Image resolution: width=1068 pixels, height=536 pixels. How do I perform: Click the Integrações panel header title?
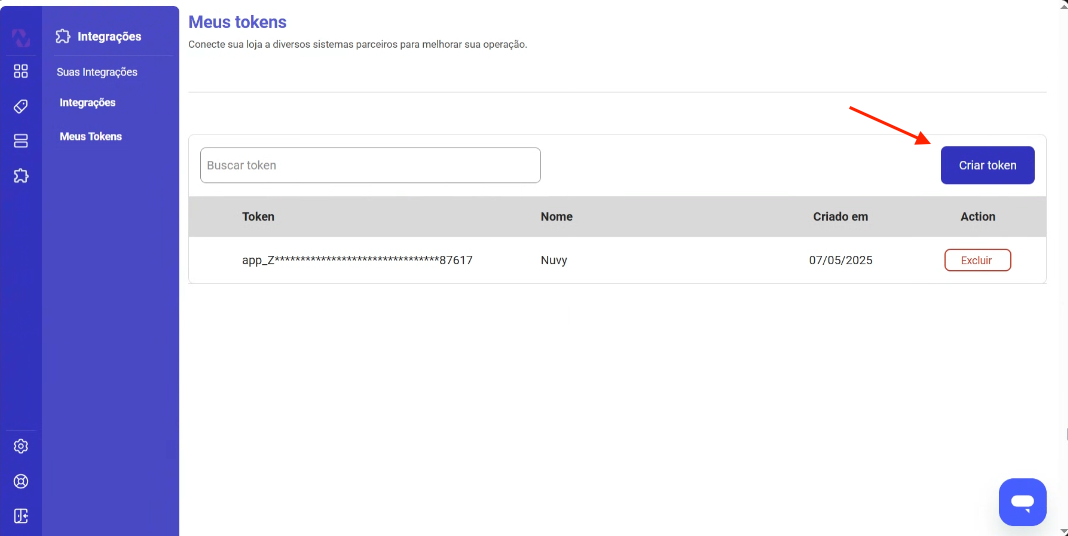[109, 37]
